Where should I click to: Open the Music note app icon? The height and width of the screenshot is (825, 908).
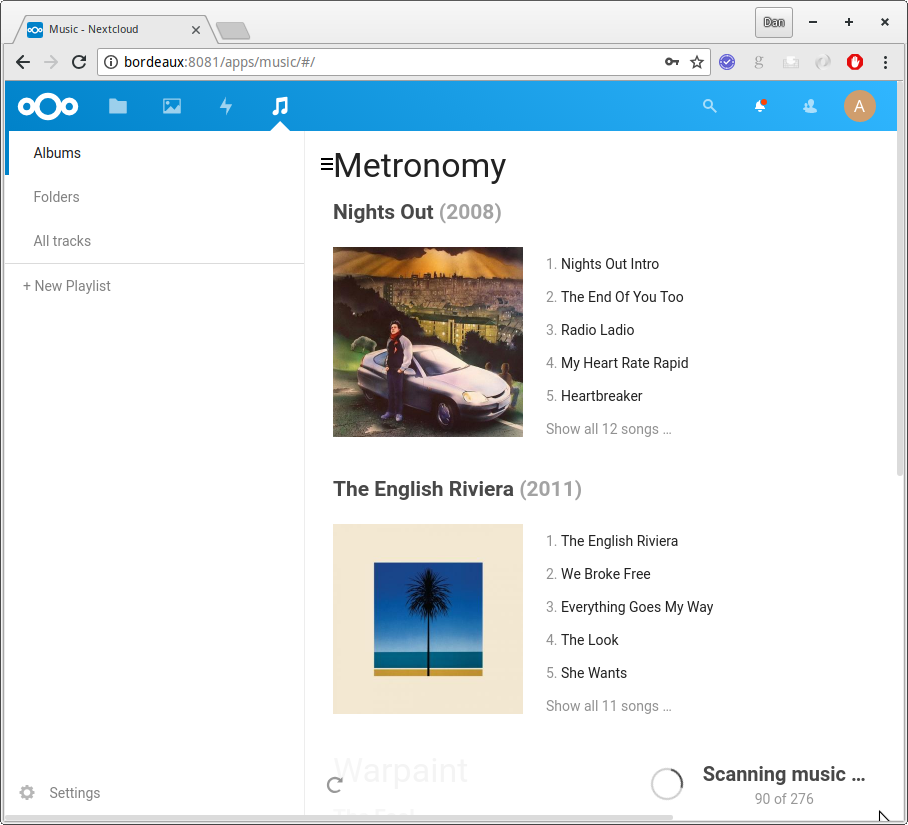(x=280, y=107)
